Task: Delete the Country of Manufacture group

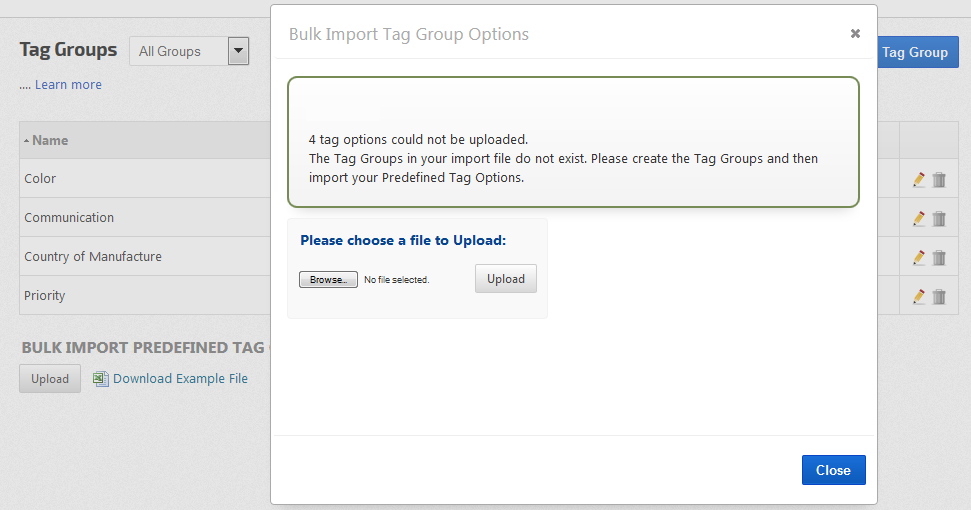Action: (x=939, y=258)
